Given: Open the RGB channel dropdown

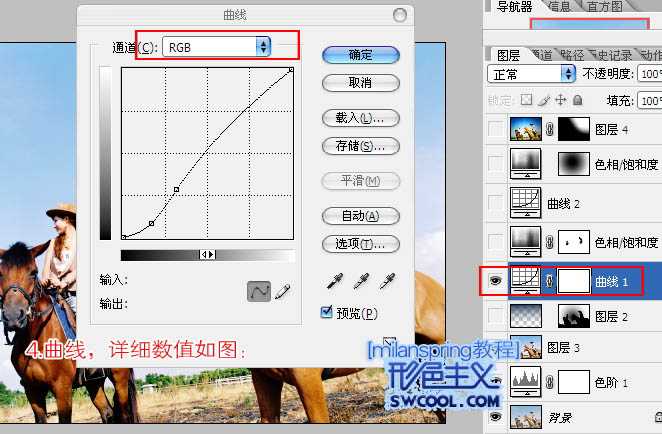Looking at the screenshot, I should tap(217, 47).
